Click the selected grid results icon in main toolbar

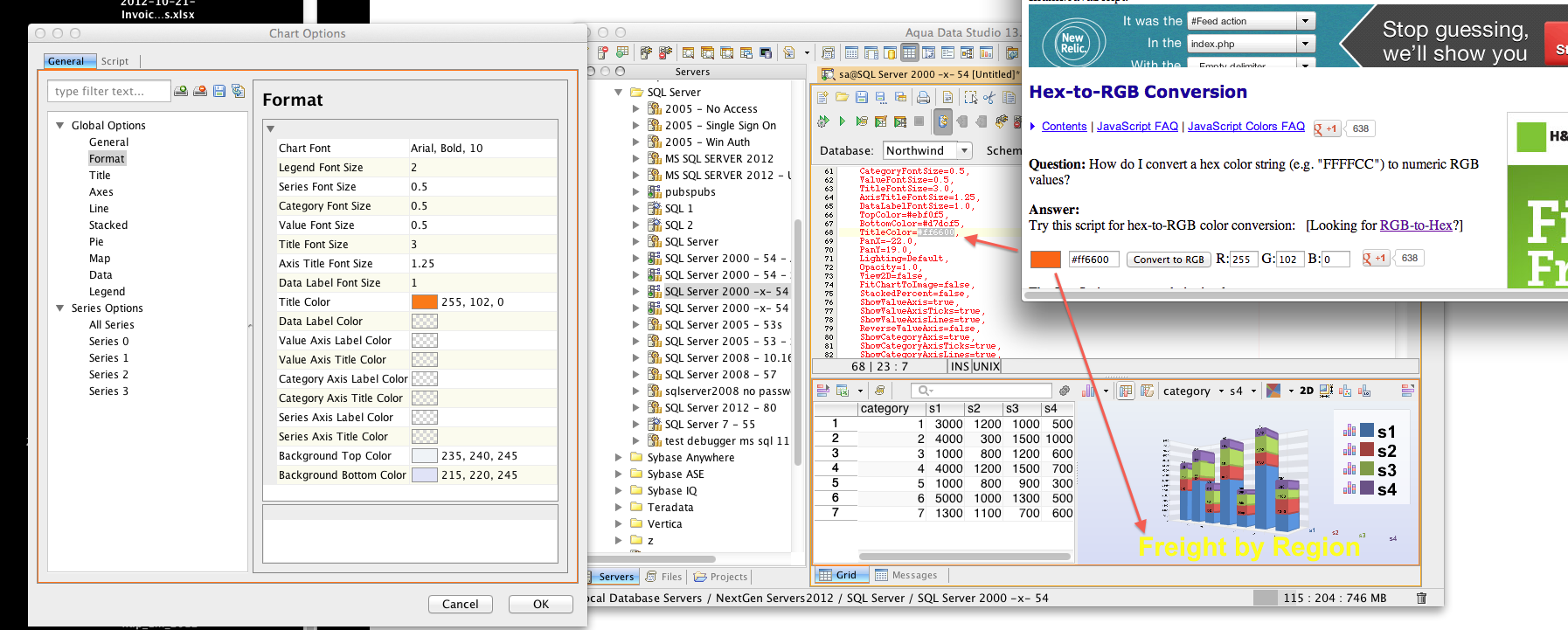[x=910, y=52]
